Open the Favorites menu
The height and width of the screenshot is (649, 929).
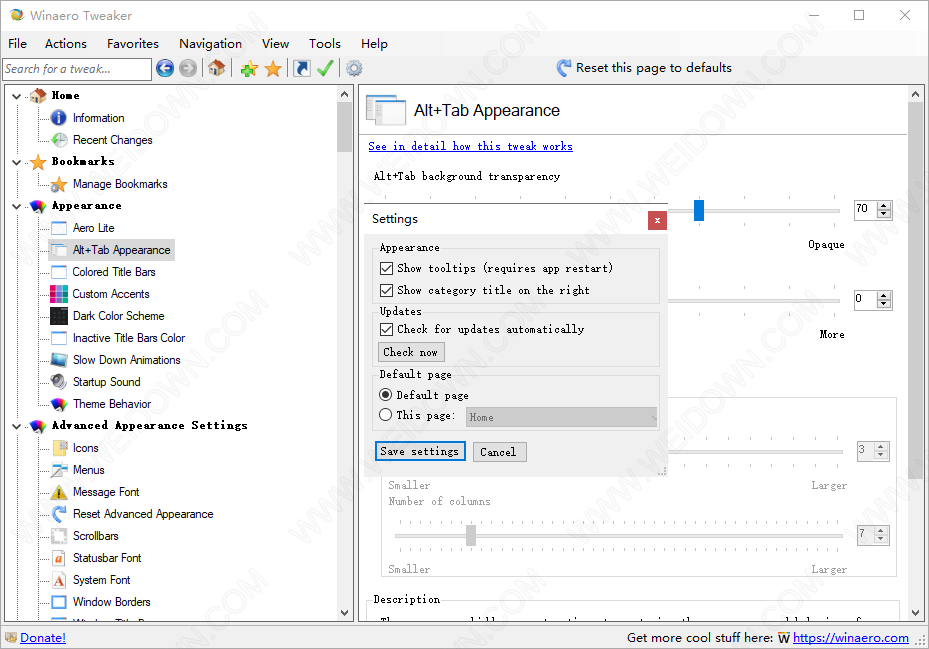133,44
